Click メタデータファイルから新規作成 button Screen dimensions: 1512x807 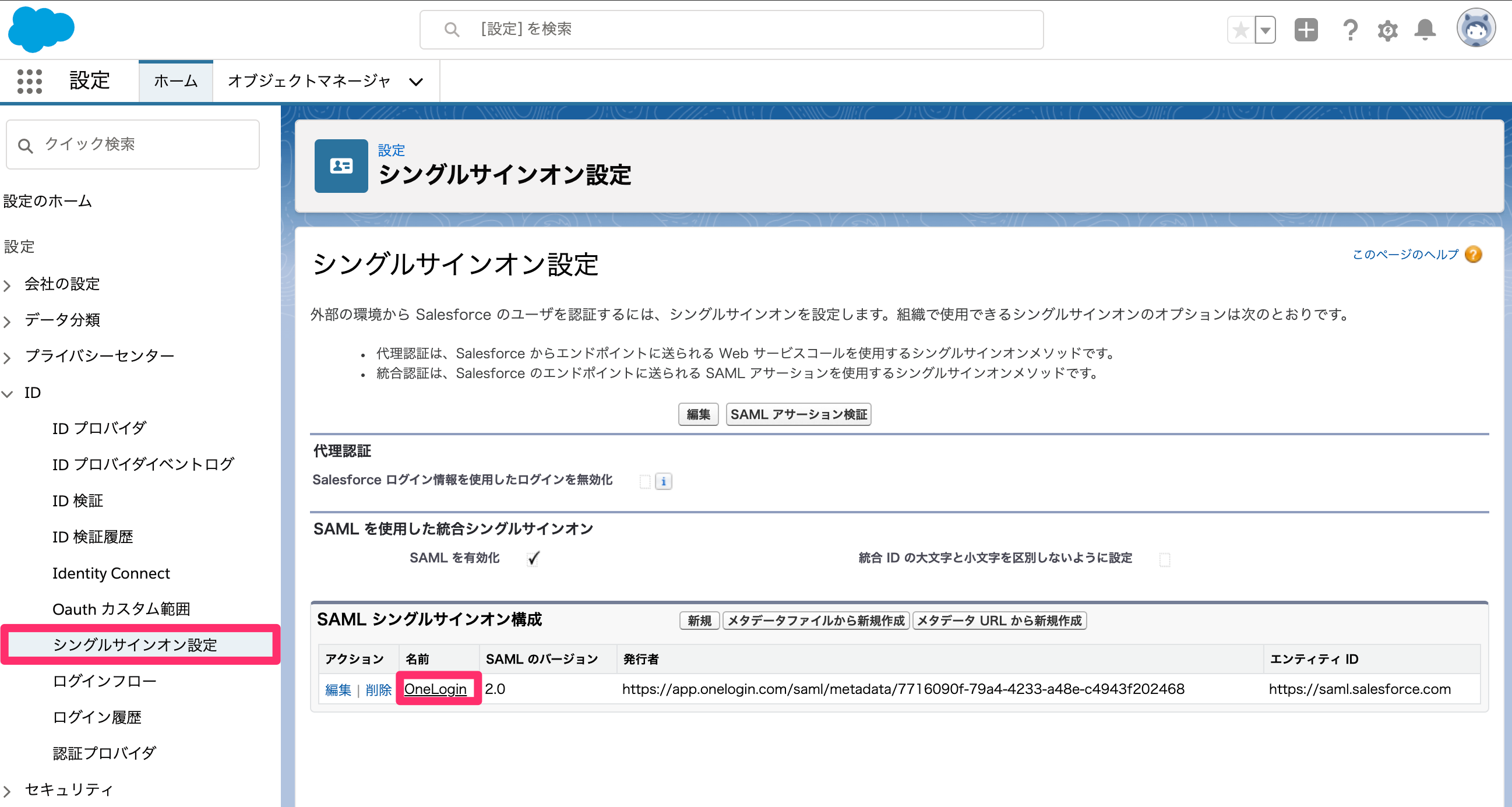coord(816,621)
